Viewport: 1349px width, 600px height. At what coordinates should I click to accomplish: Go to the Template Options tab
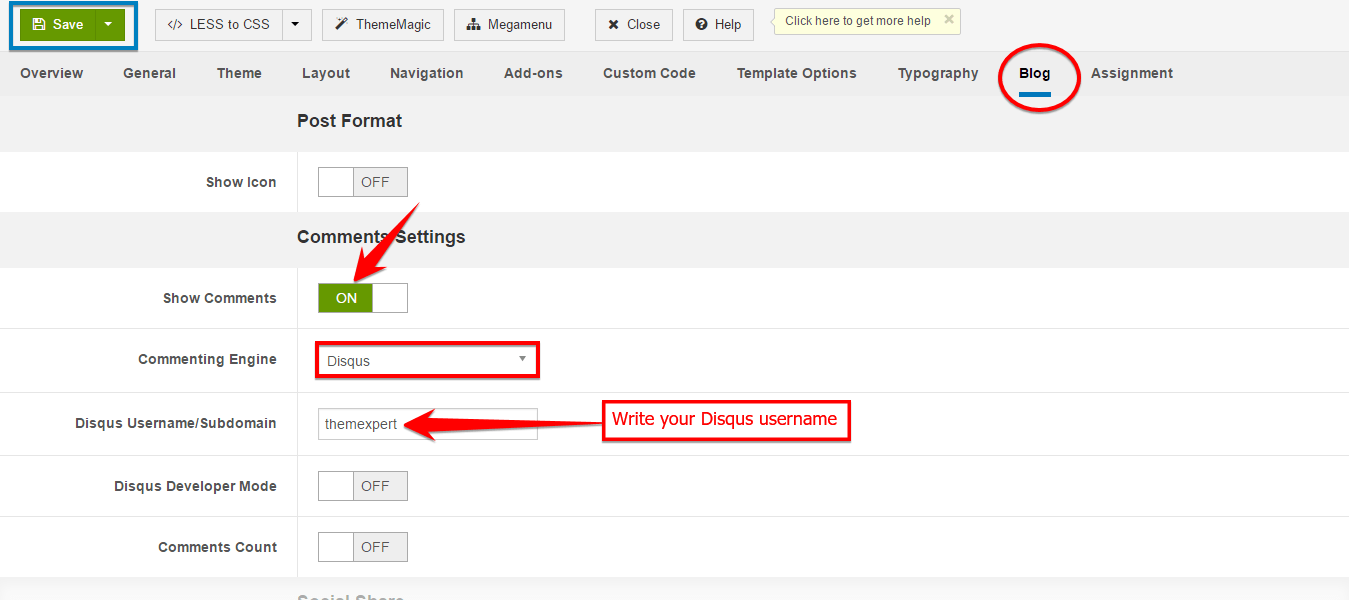[796, 73]
